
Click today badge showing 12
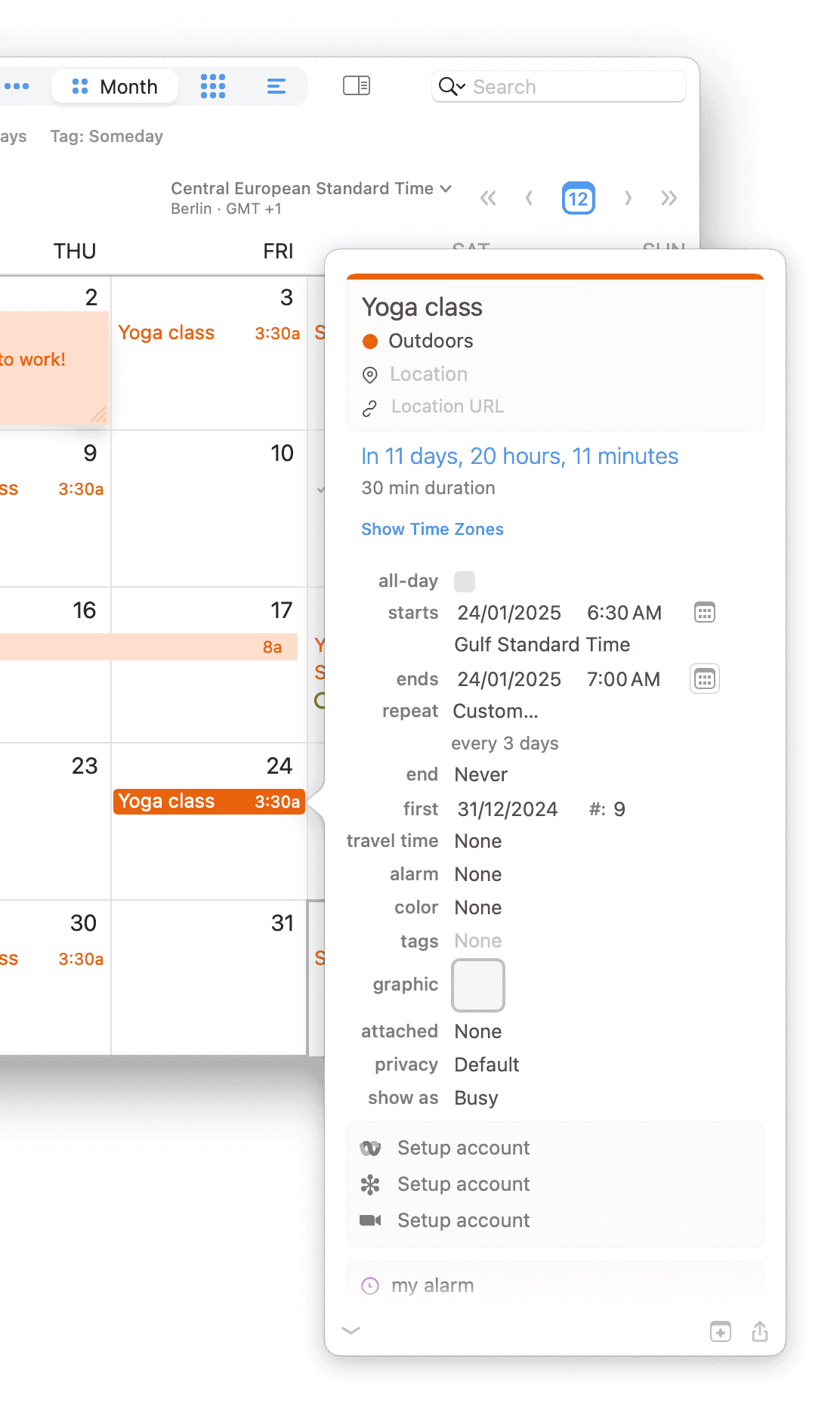pyautogui.click(x=578, y=198)
